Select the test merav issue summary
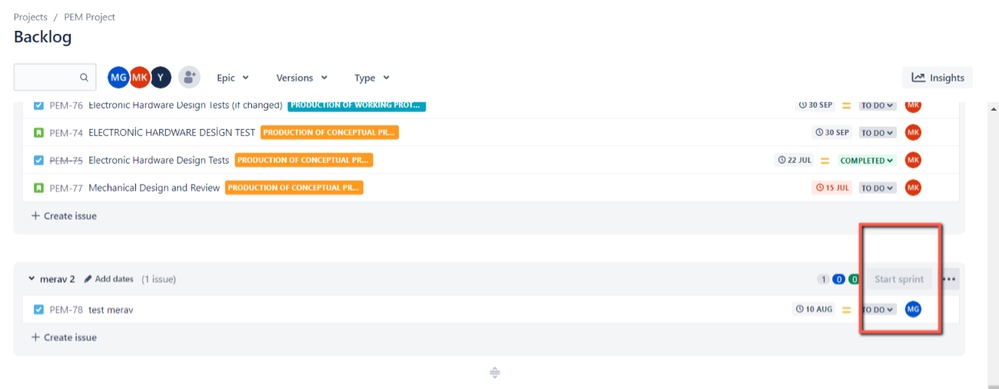The width and height of the screenshot is (999, 389). tap(111, 310)
